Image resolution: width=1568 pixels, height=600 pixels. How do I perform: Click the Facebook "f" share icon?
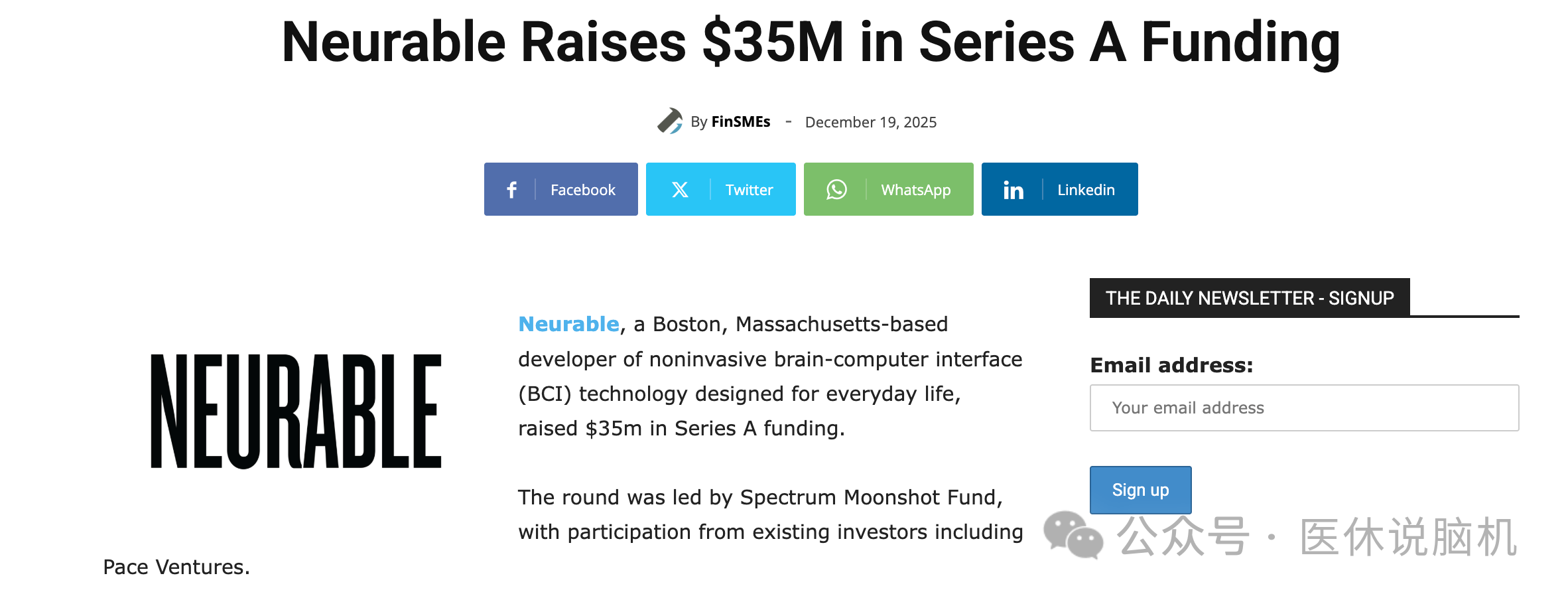click(x=511, y=190)
